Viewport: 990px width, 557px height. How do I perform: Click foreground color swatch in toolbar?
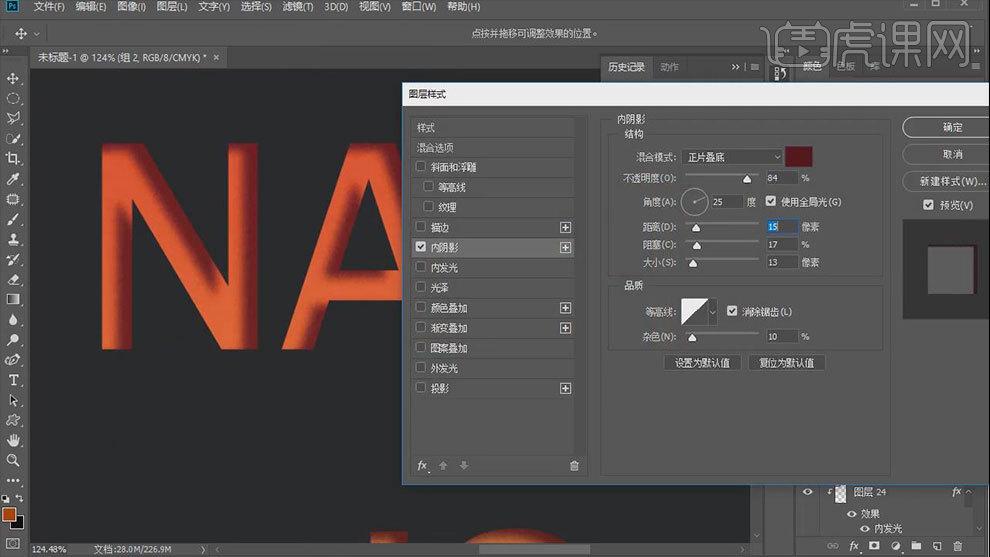9,514
